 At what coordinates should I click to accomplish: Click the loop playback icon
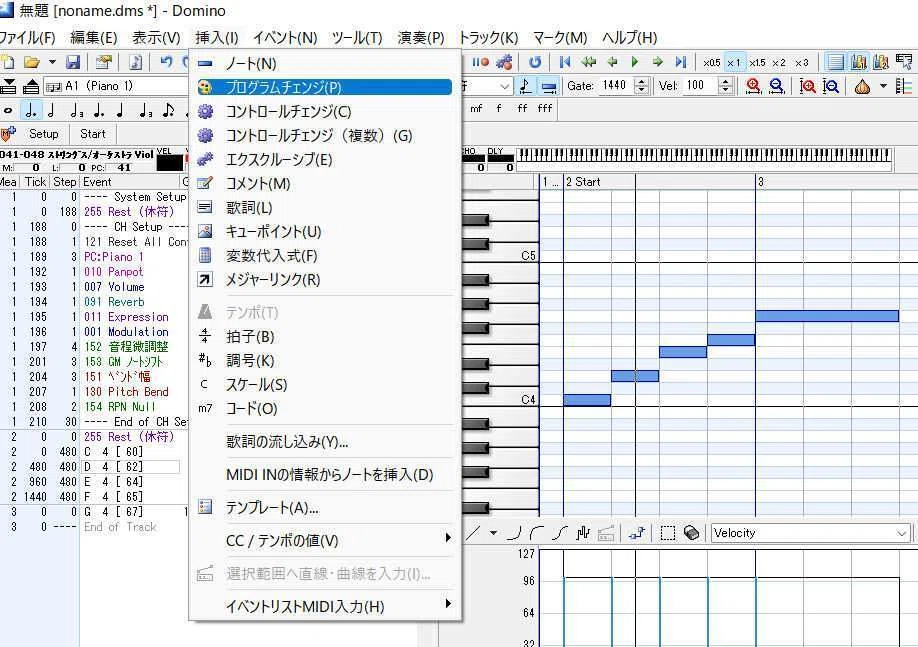(x=535, y=62)
